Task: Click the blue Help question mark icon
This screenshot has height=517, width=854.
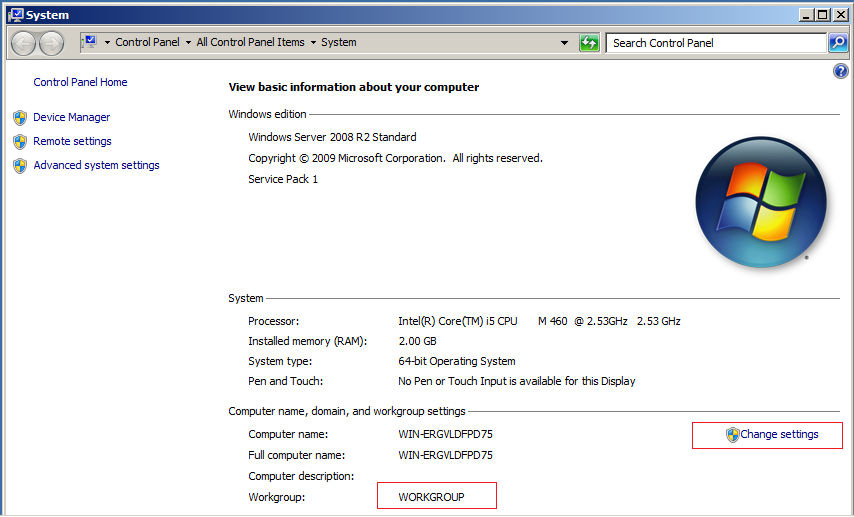Action: (x=840, y=72)
